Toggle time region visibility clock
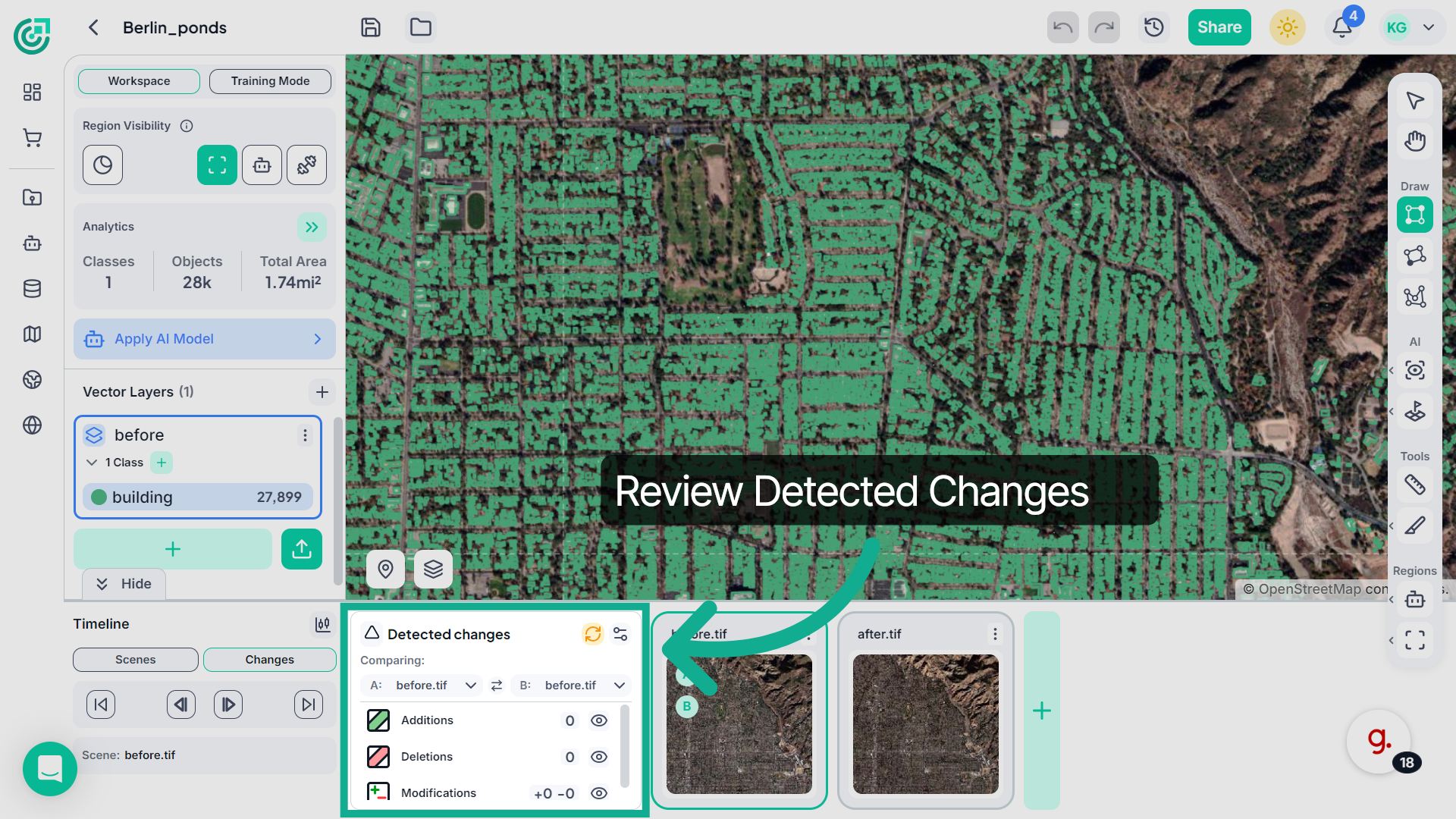This screenshot has height=819, width=1456. pyautogui.click(x=102, y=165)
